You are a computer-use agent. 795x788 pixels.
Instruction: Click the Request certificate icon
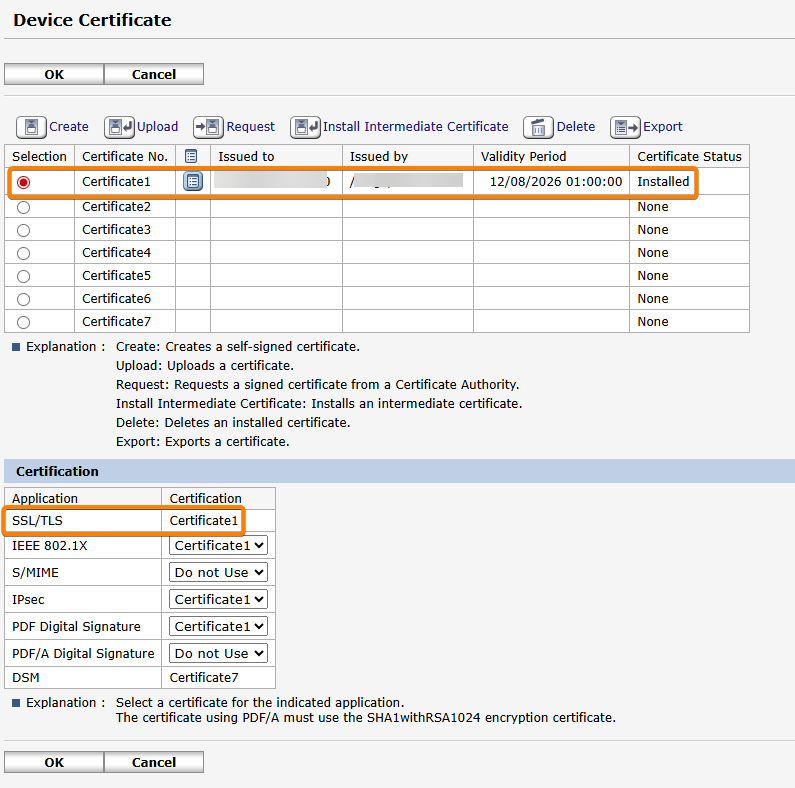tap(208, 127)
